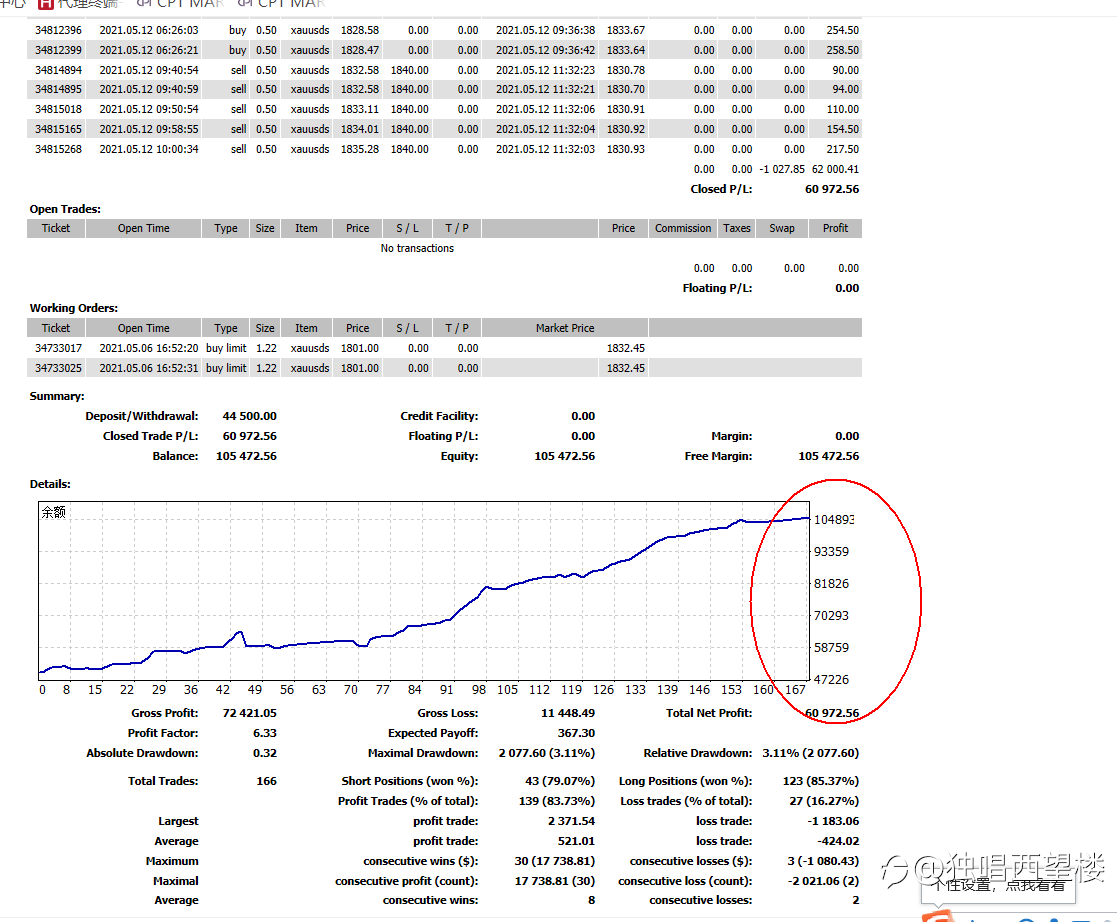Click the 个性设置 tooltip bubble
This screenshot has height=922, width=1117.
[x=999, y=885]
